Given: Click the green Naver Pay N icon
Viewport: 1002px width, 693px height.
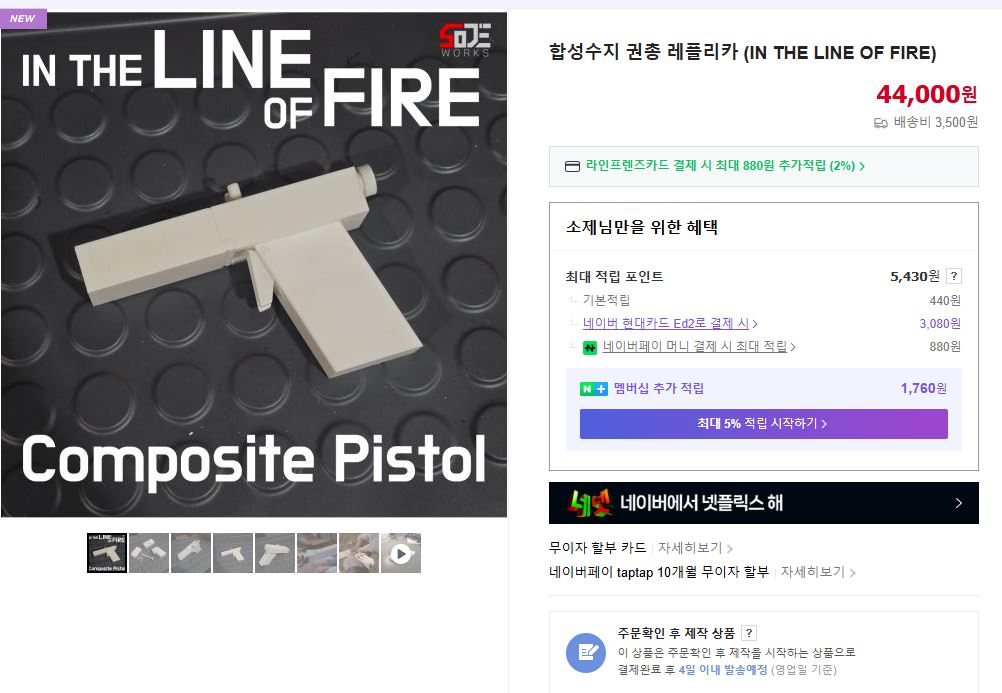Looking at the screenshot, I should pyautogui.click(x=590, y=348).
